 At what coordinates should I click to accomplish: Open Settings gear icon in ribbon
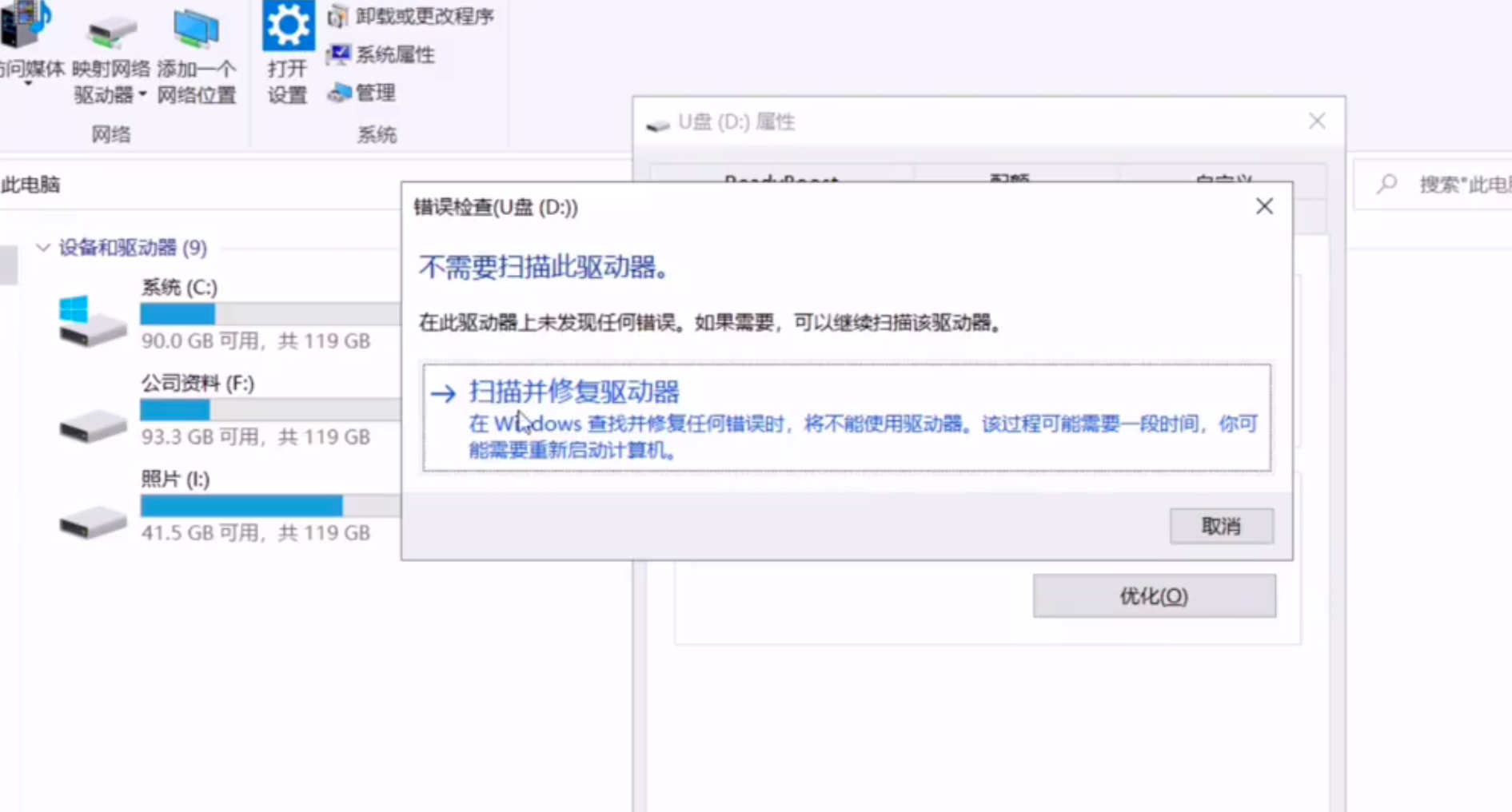click(x=288, y=26)
